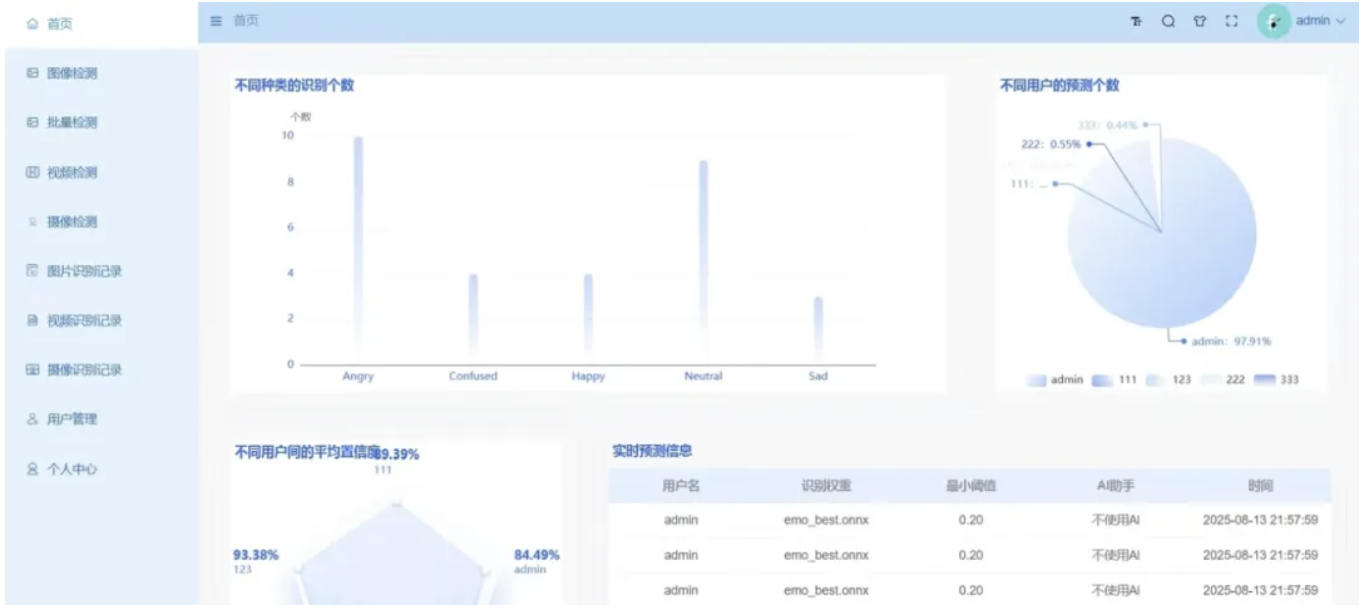Click the film icon beside 视频检测
The image size is (1362, 610).
[x=33, y=172]
